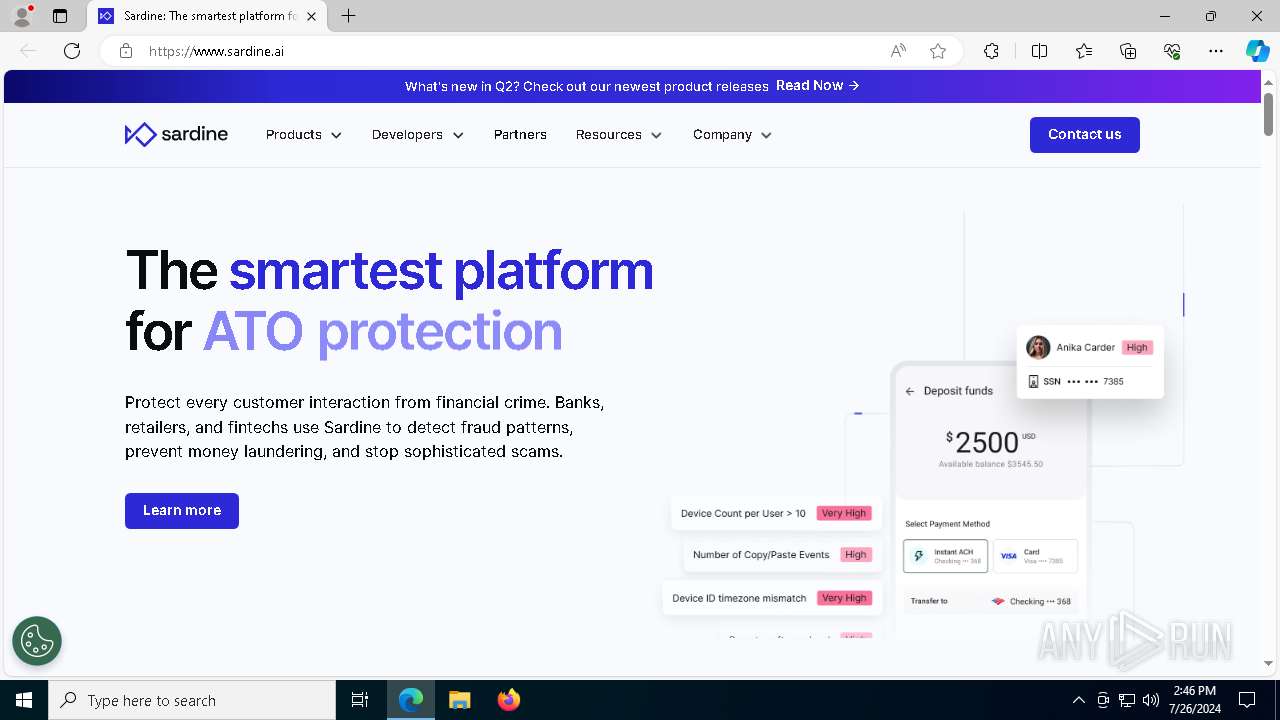This screenshot has width=1280, height=720.
Task: Open the tab actions menu icon
Action: pyautogui.click(x=60, y=16)
